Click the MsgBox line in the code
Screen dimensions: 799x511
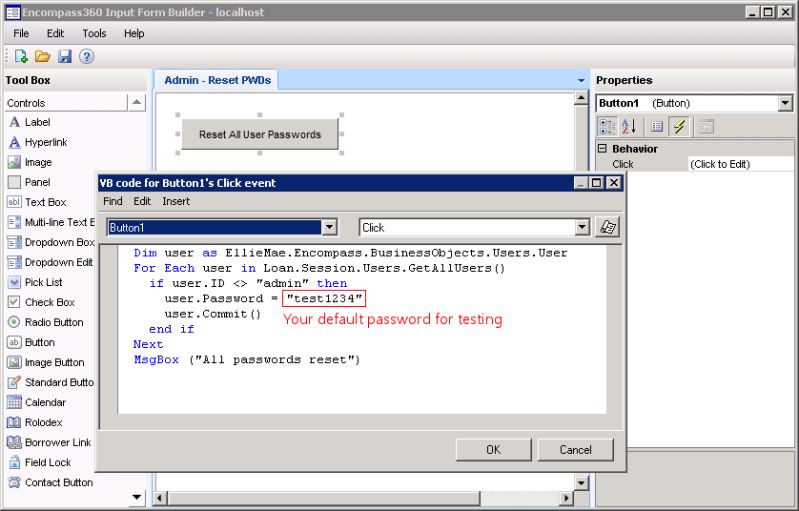[x=246, y=360]
